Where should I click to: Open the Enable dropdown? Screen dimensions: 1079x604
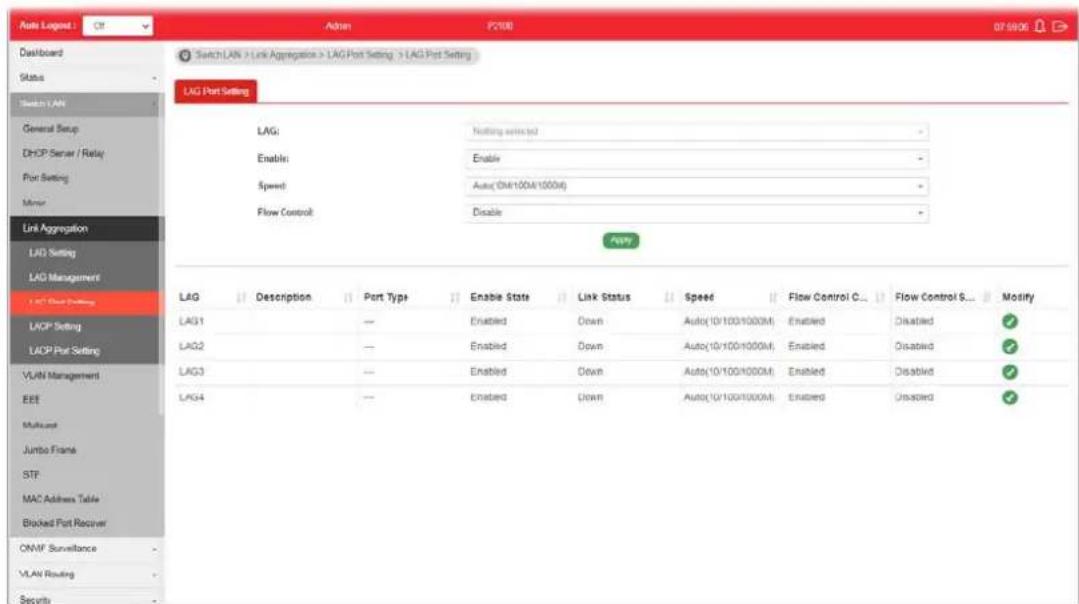pyautogui.click(x=696, y=159)
